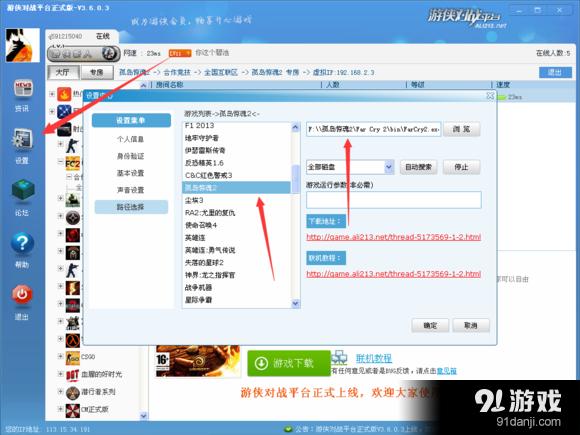580x435 pixels.
Task: Select the 血腥的好时光 game icon
Action: [x=72, y=375]
